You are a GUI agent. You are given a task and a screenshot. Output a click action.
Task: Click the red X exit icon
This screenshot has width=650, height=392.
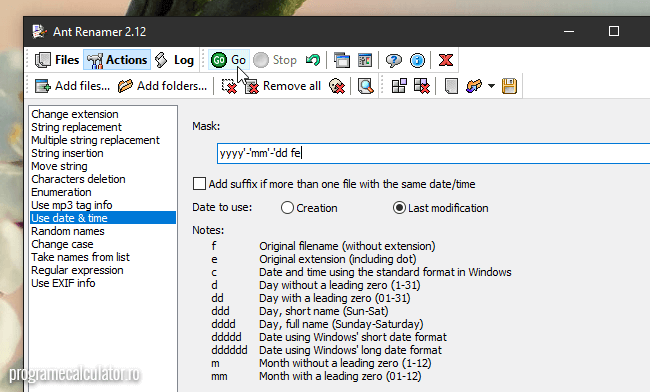click(446, 60)
